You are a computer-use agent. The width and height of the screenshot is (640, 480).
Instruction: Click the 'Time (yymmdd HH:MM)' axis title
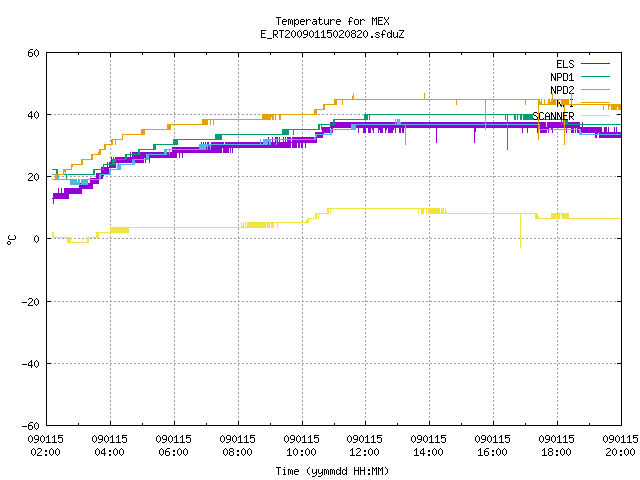pyautogui.click(x=332, y=471)
